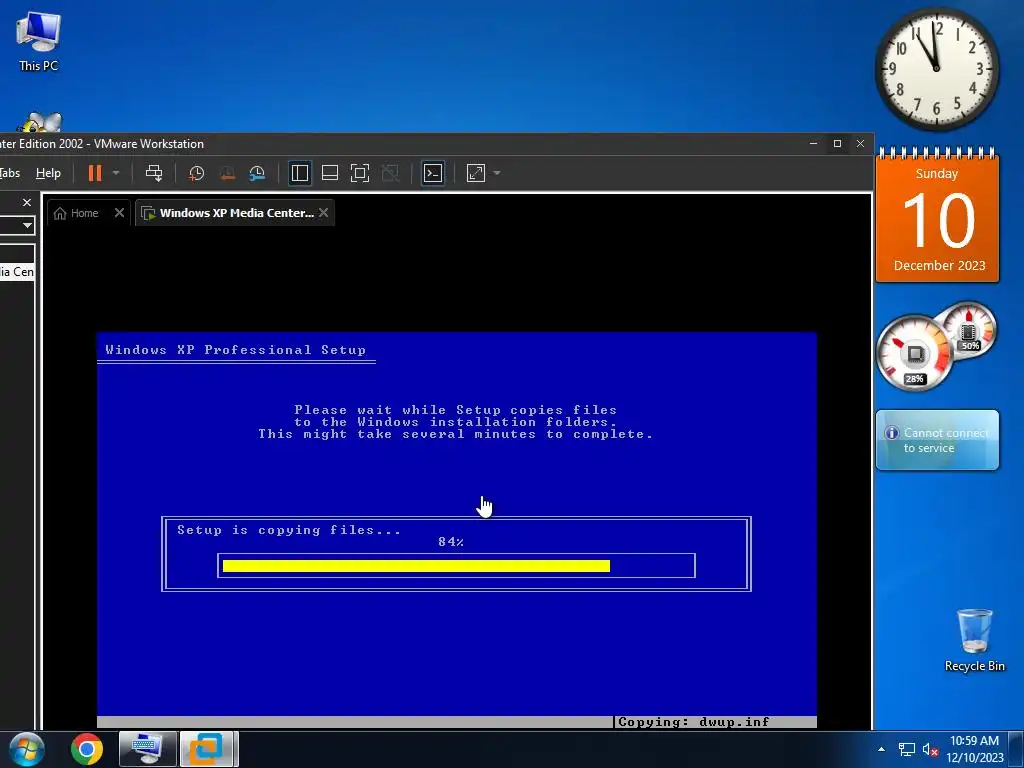The height and width of the screenshot is (768, 1024).
Task: Click the calendar gadget showing Sunday 10
Action: click(937, 216)
